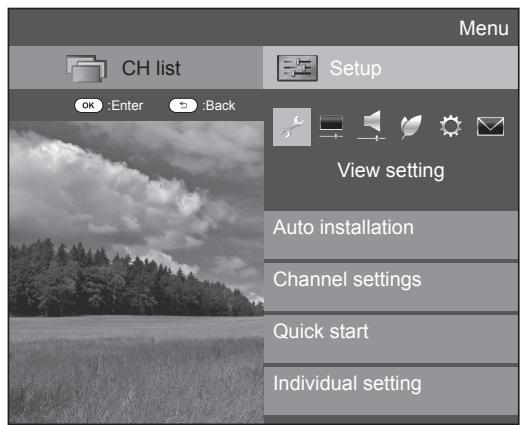Open the envelope information icon
525x425 pixels.
pos(490,126)
